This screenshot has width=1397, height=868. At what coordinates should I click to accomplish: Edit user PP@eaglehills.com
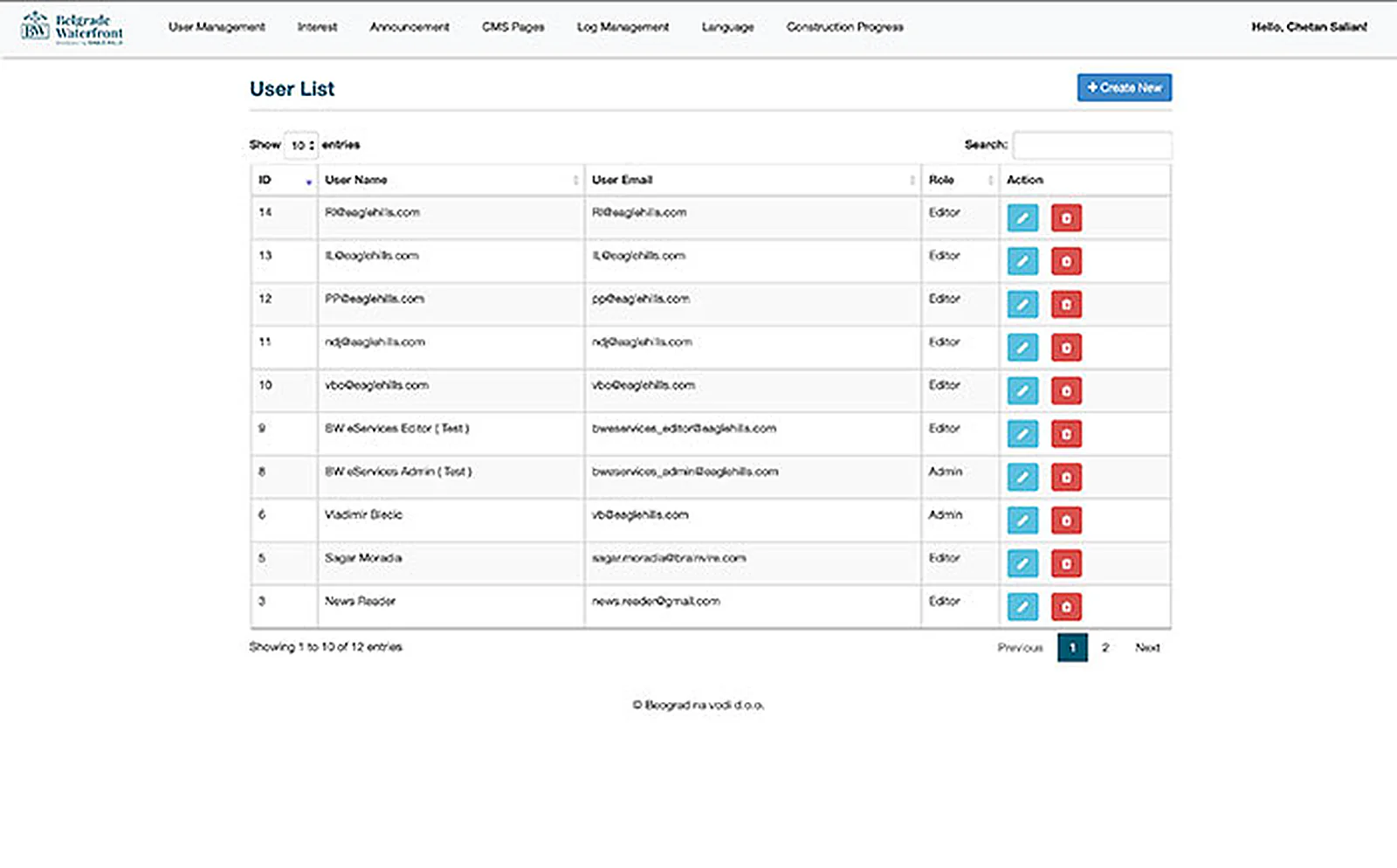pos(1022,304)
